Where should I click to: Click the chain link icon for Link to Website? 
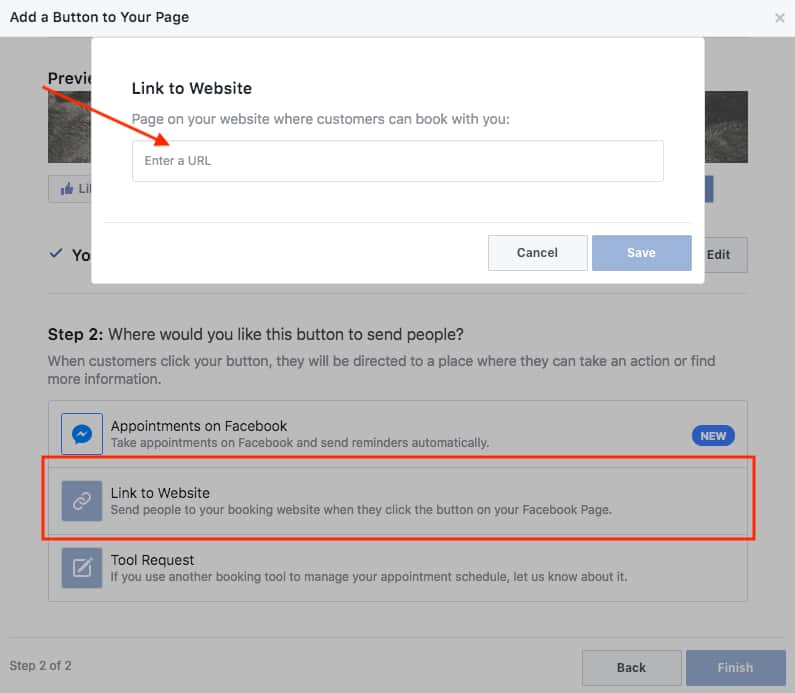pos(82,501)
